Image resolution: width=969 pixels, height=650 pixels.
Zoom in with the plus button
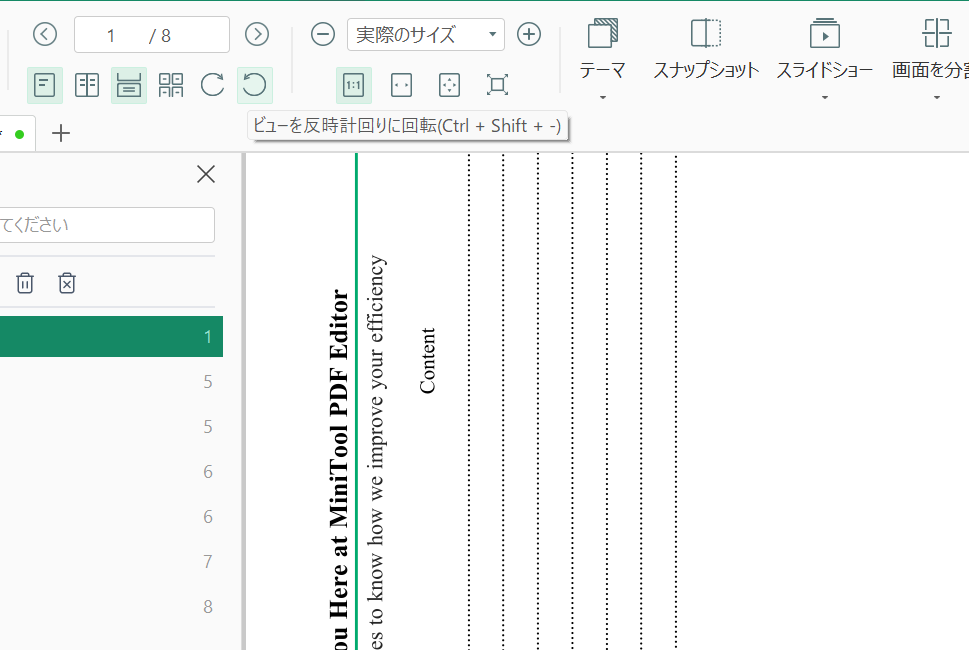tap(529, 34)
